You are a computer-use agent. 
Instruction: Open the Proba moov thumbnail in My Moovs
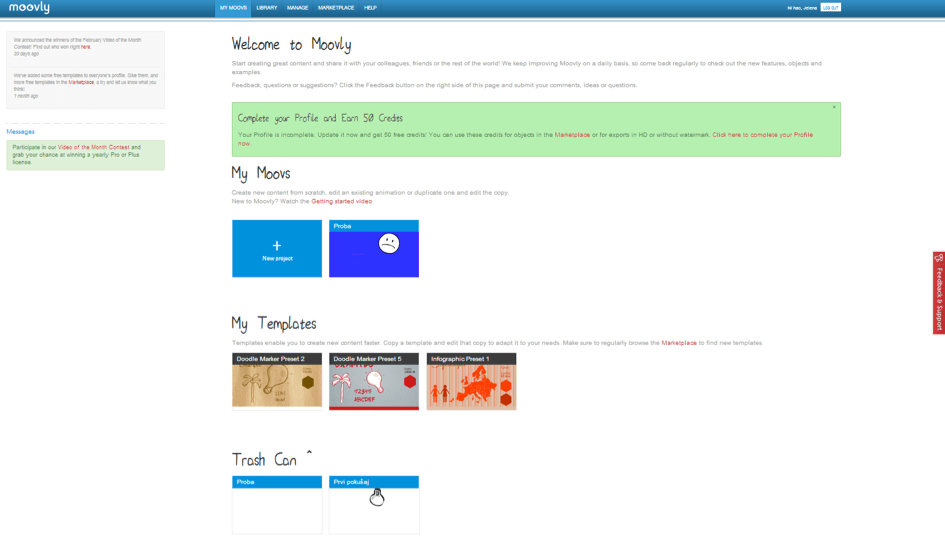pos(374,248)
